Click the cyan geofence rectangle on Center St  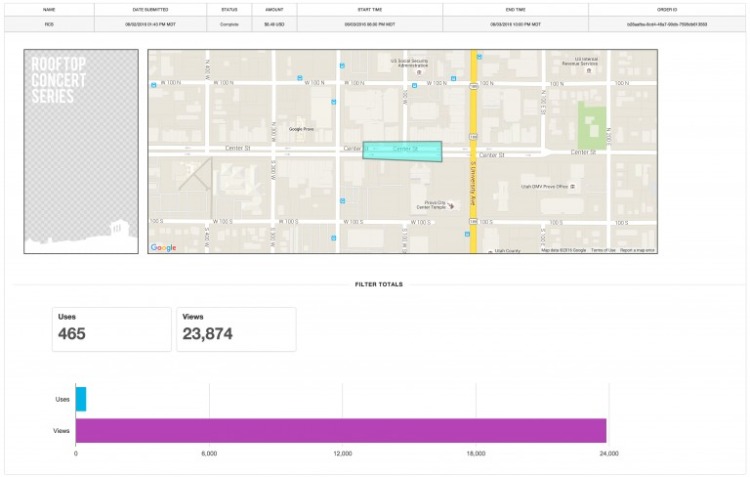(402, 151)
